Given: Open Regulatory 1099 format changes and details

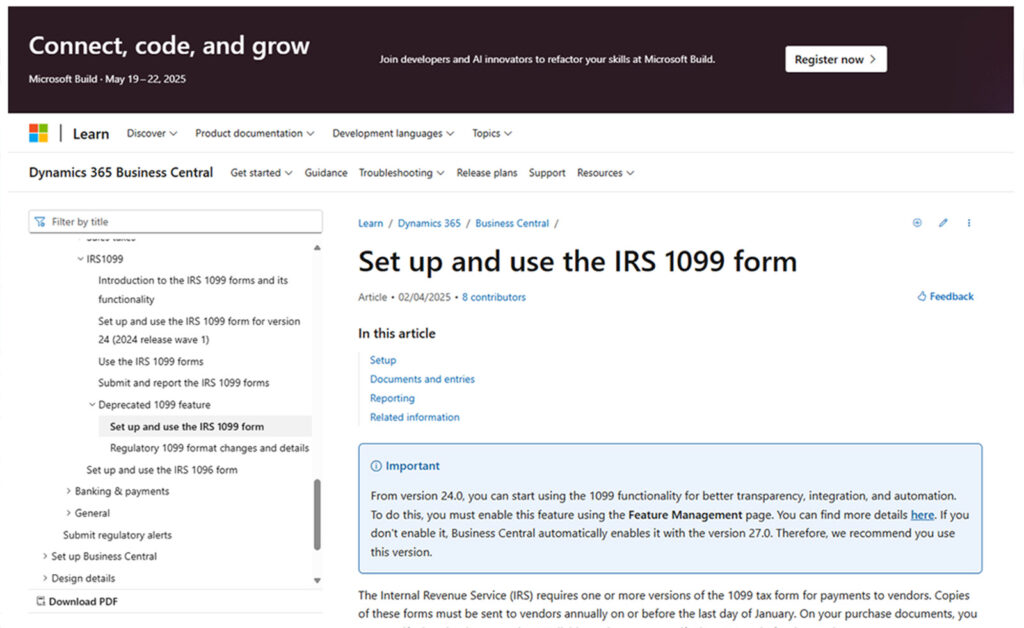Looking at the screenshot, I should [209, 448].
